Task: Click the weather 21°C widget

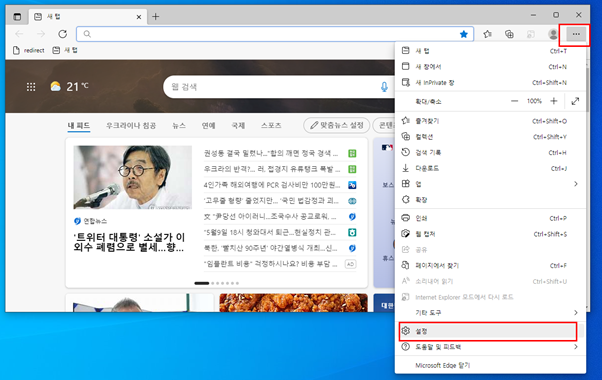Action: click(69, 86)
